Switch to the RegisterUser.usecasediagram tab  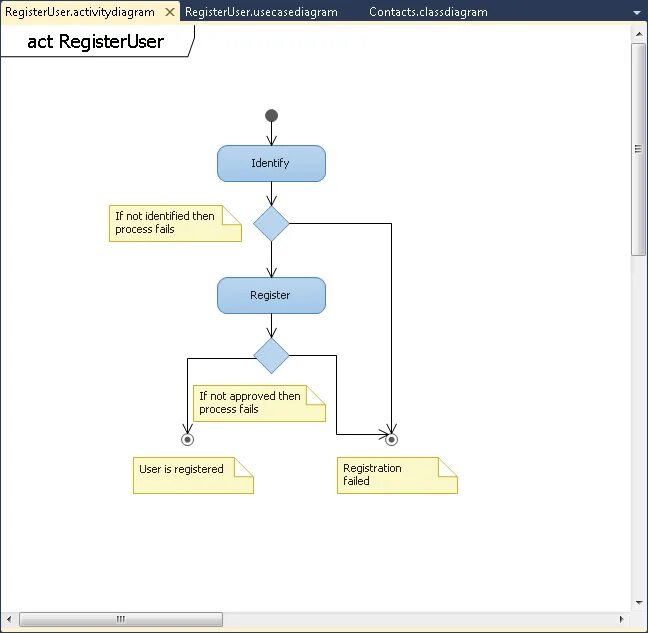point(261,12)
